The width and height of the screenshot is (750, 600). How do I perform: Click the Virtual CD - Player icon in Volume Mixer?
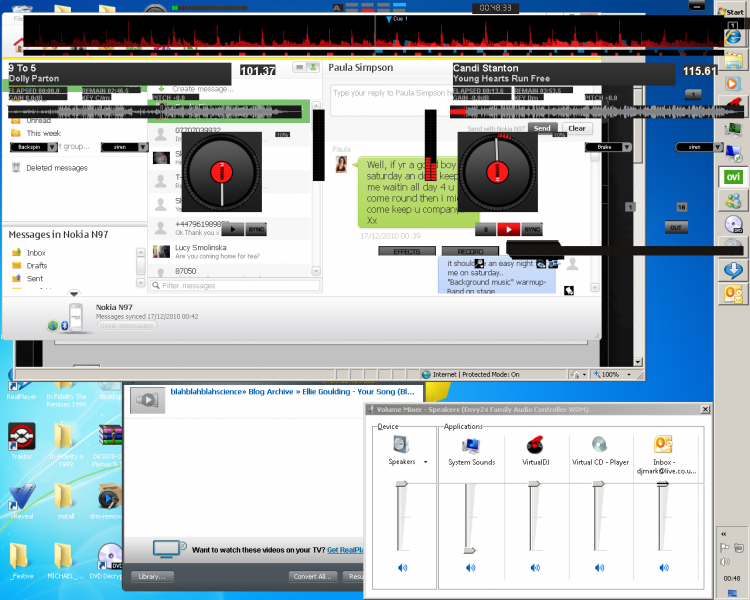[x=599, y=444]
